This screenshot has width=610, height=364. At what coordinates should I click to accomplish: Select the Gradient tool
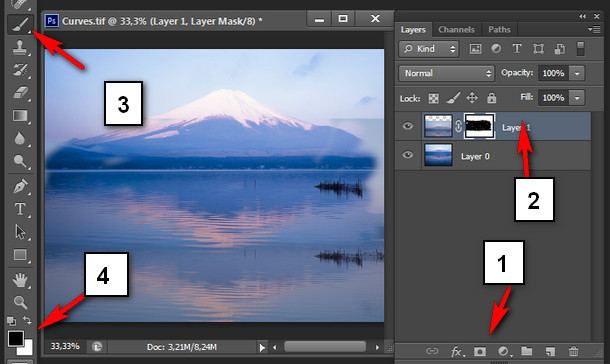coord(20,116)
